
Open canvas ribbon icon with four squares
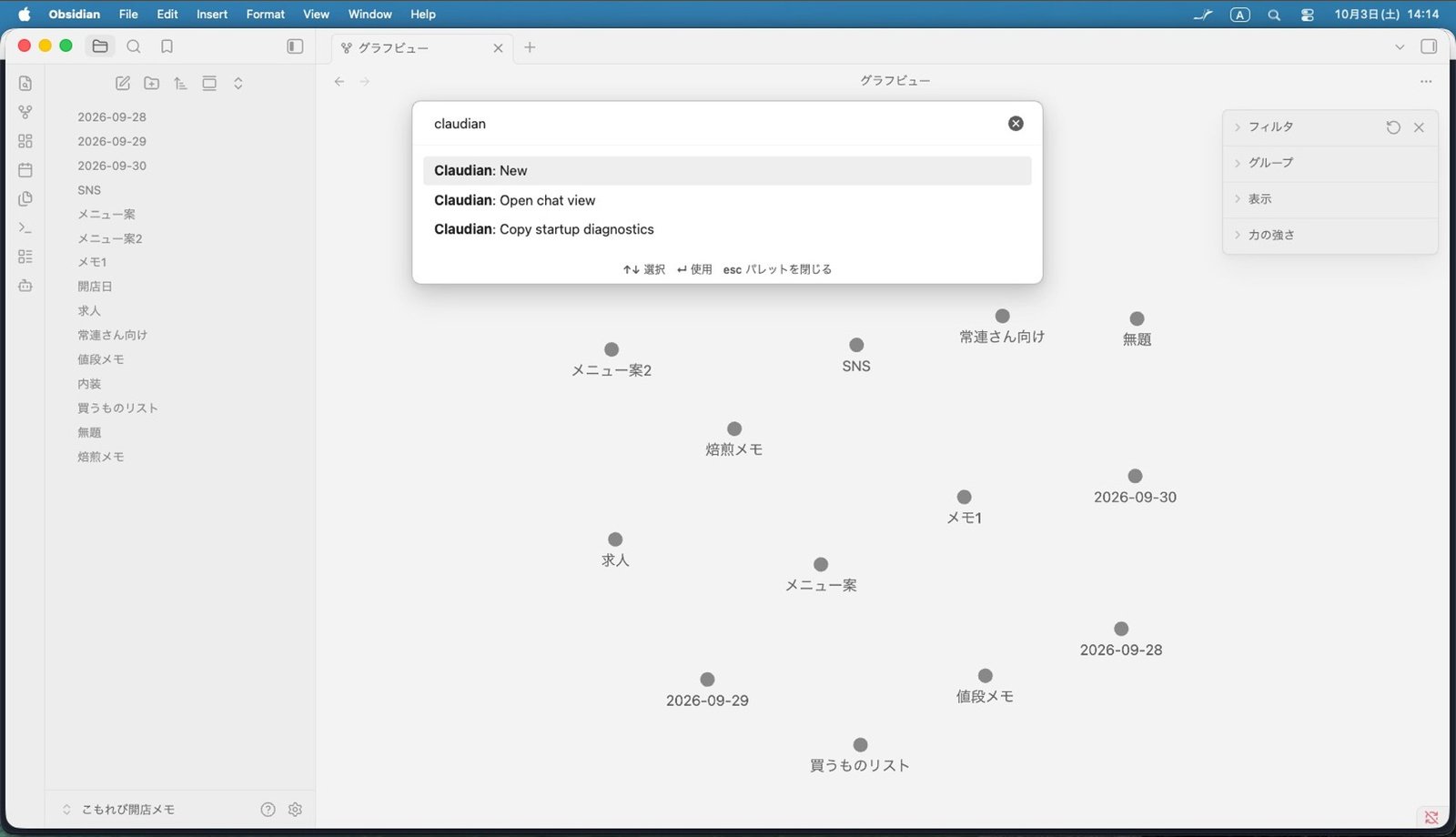tap(25, 141)
